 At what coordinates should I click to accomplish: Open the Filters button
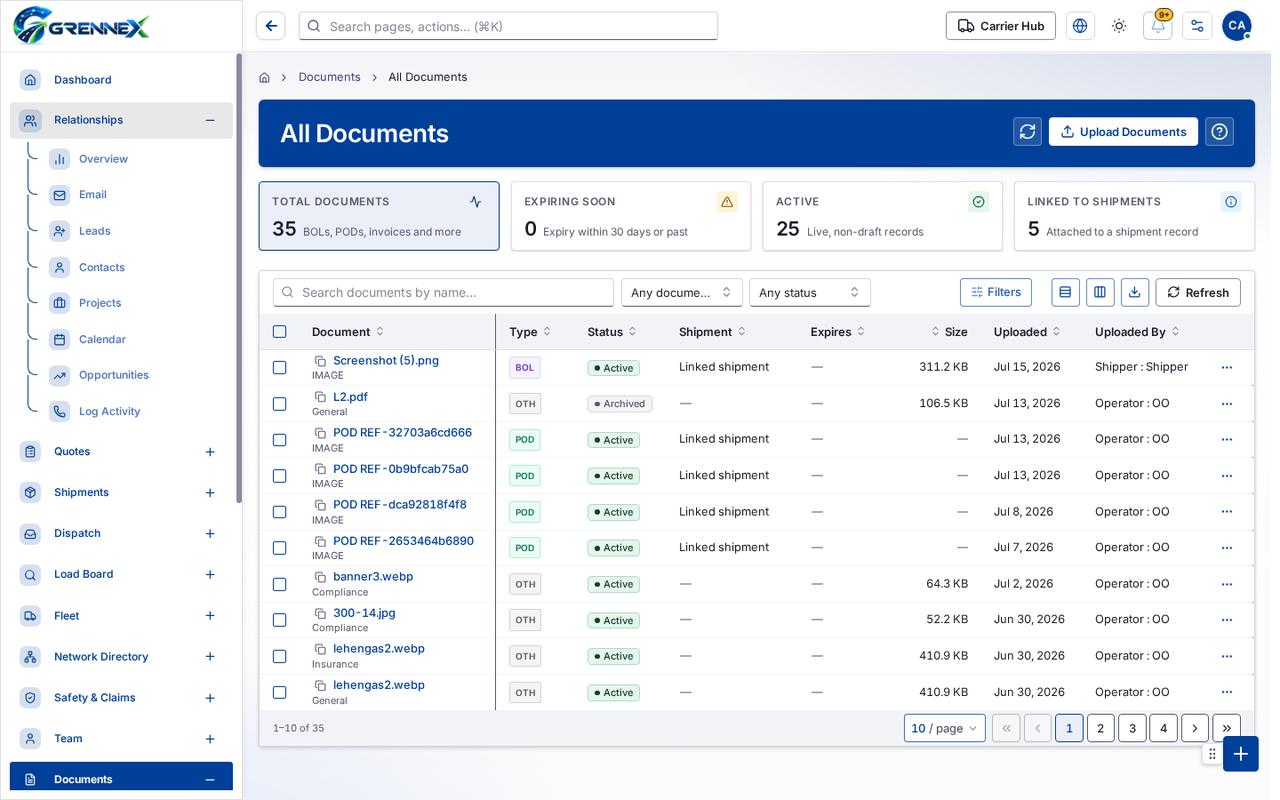click(996, 292)
